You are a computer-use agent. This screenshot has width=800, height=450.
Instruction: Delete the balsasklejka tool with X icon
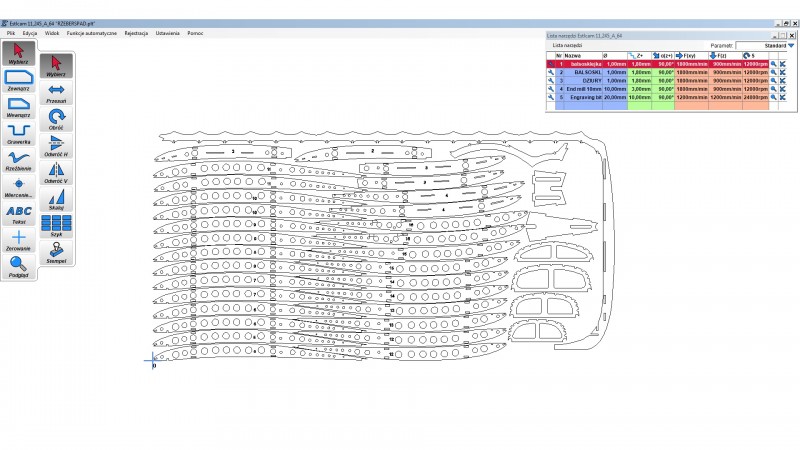click(x=782, y=64)
